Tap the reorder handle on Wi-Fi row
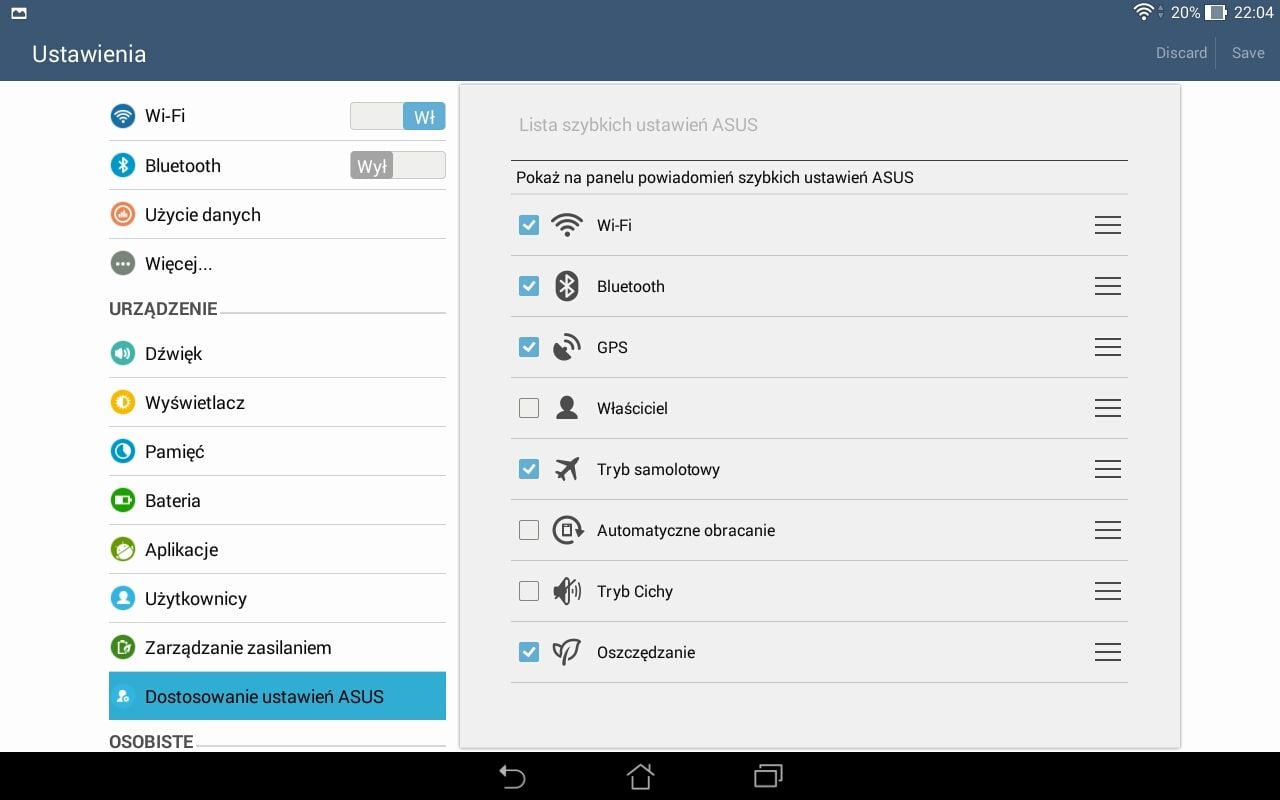 [x=1107, y=225]
